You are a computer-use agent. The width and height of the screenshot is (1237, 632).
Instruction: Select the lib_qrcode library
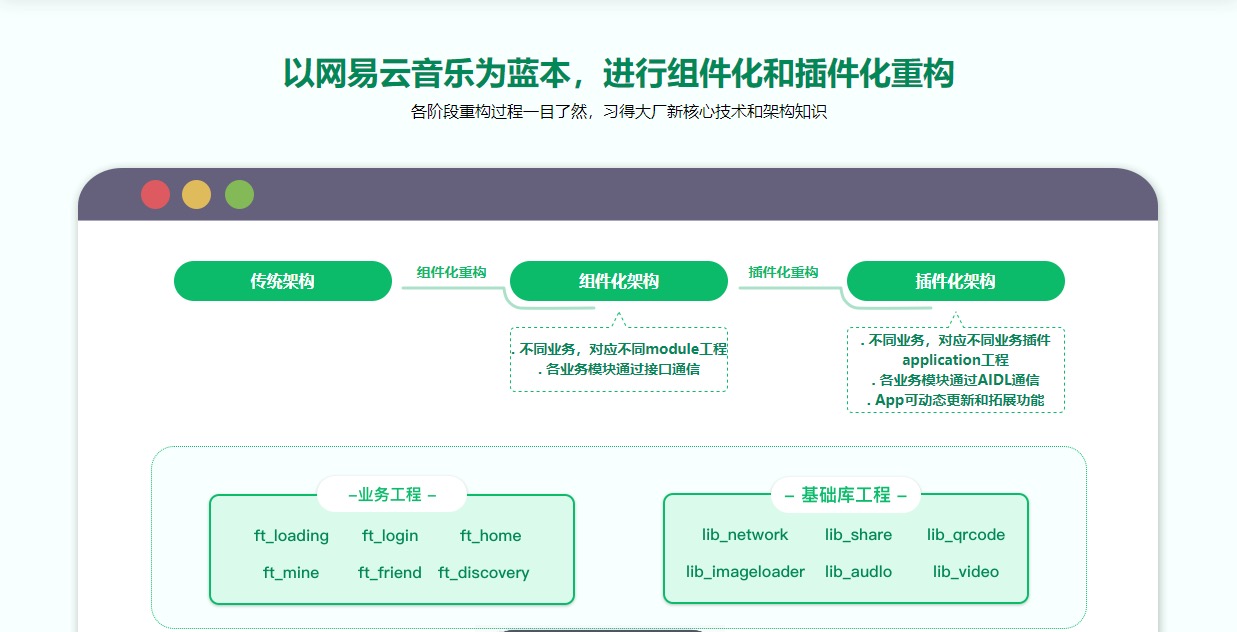tap(966, 535)
